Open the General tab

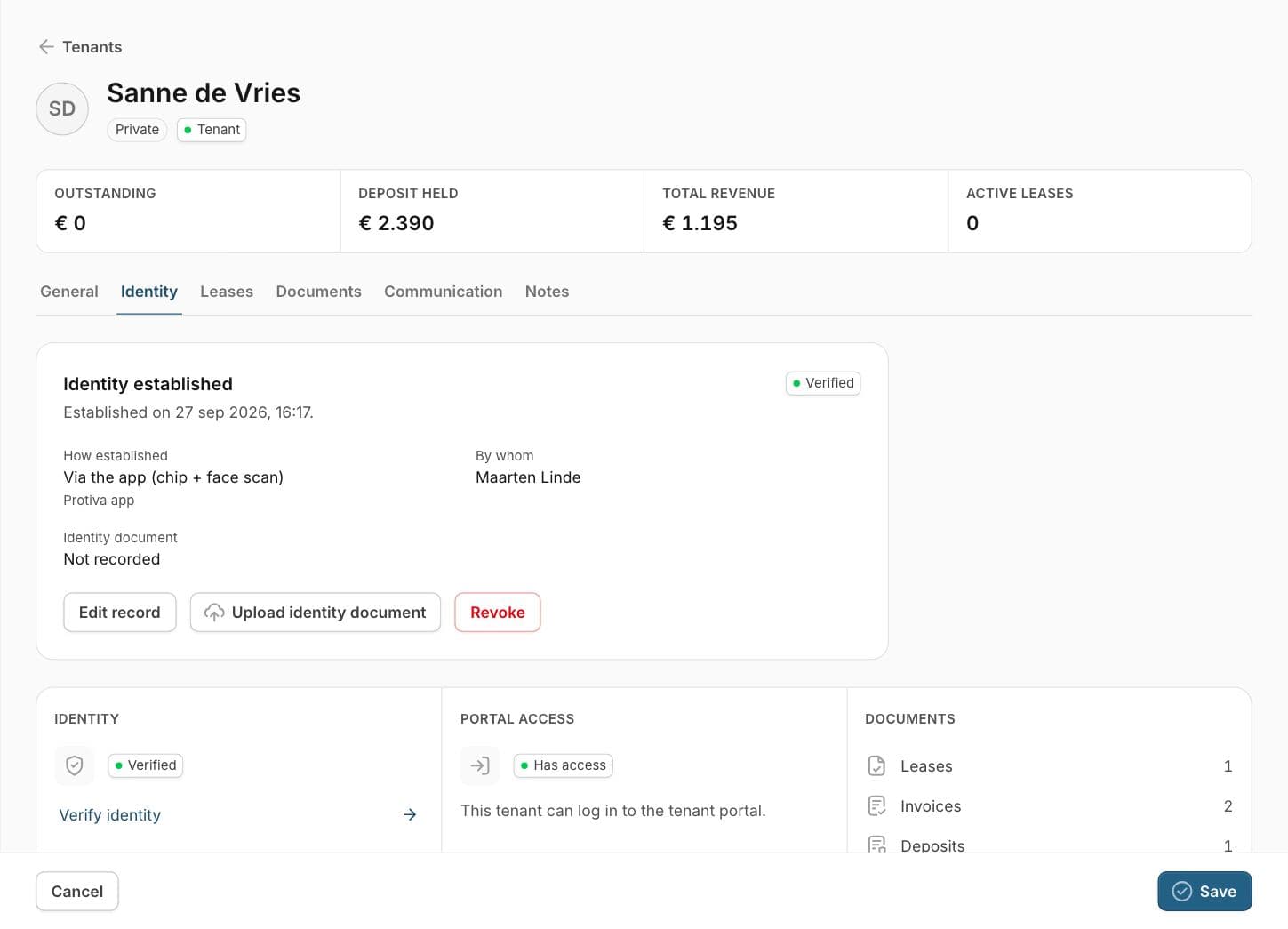click(69, 292)
